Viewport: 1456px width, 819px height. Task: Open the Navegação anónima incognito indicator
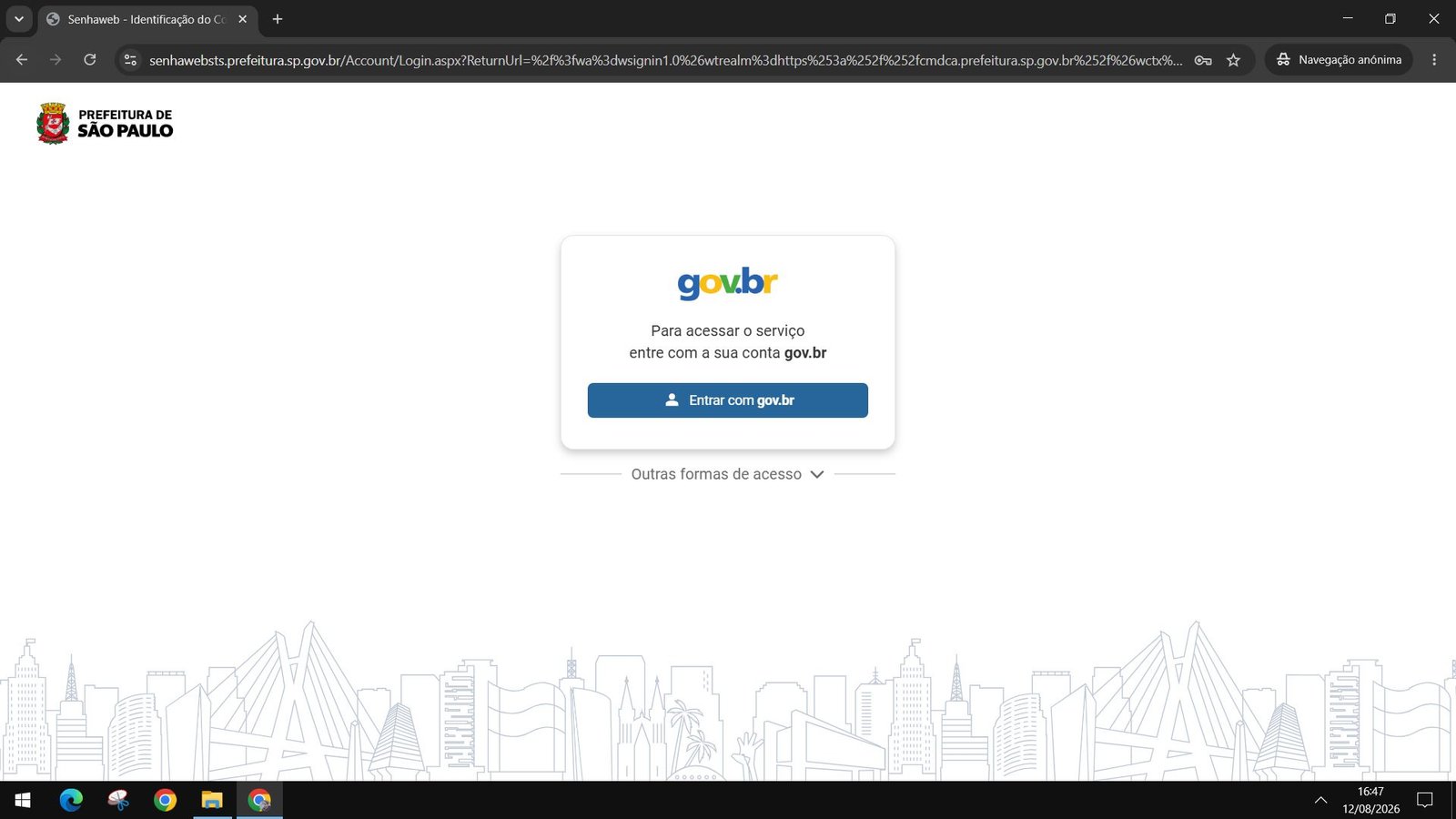(x=1339, y=60)
